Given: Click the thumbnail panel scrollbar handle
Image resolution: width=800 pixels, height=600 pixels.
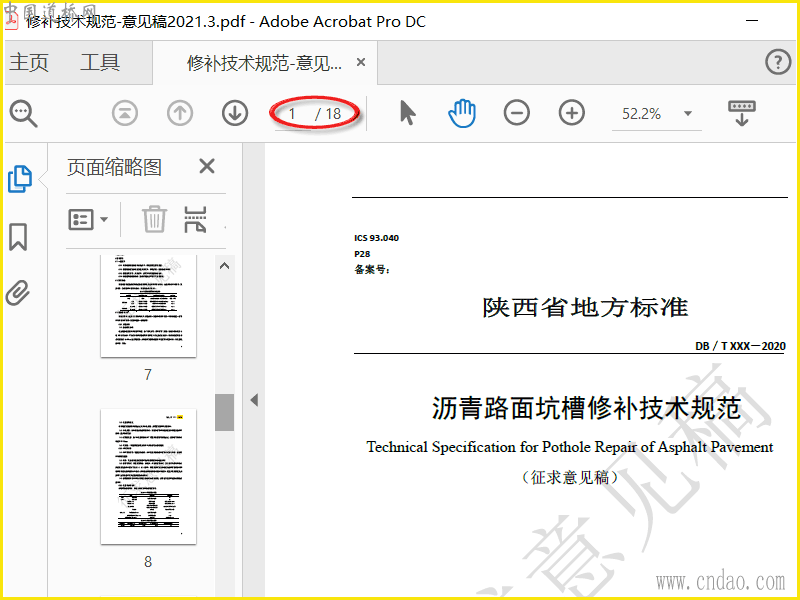Looking at the screenshot, I should click(224, 412).
